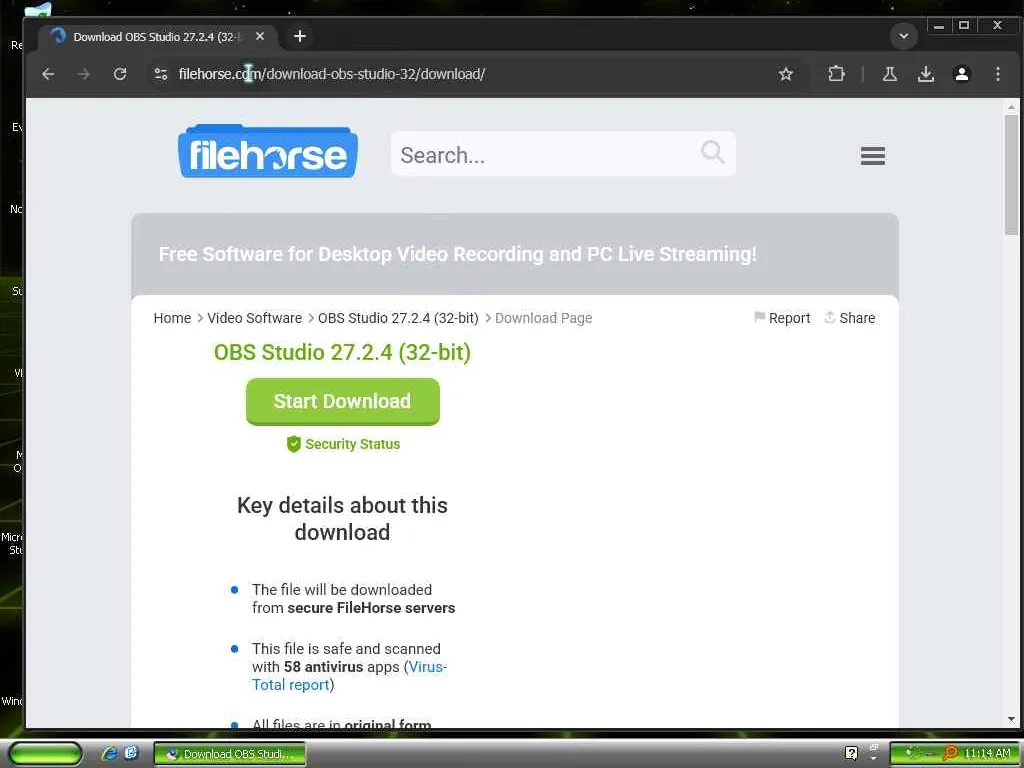
Task: Open a new browser tab
Action: pos(300,37)
